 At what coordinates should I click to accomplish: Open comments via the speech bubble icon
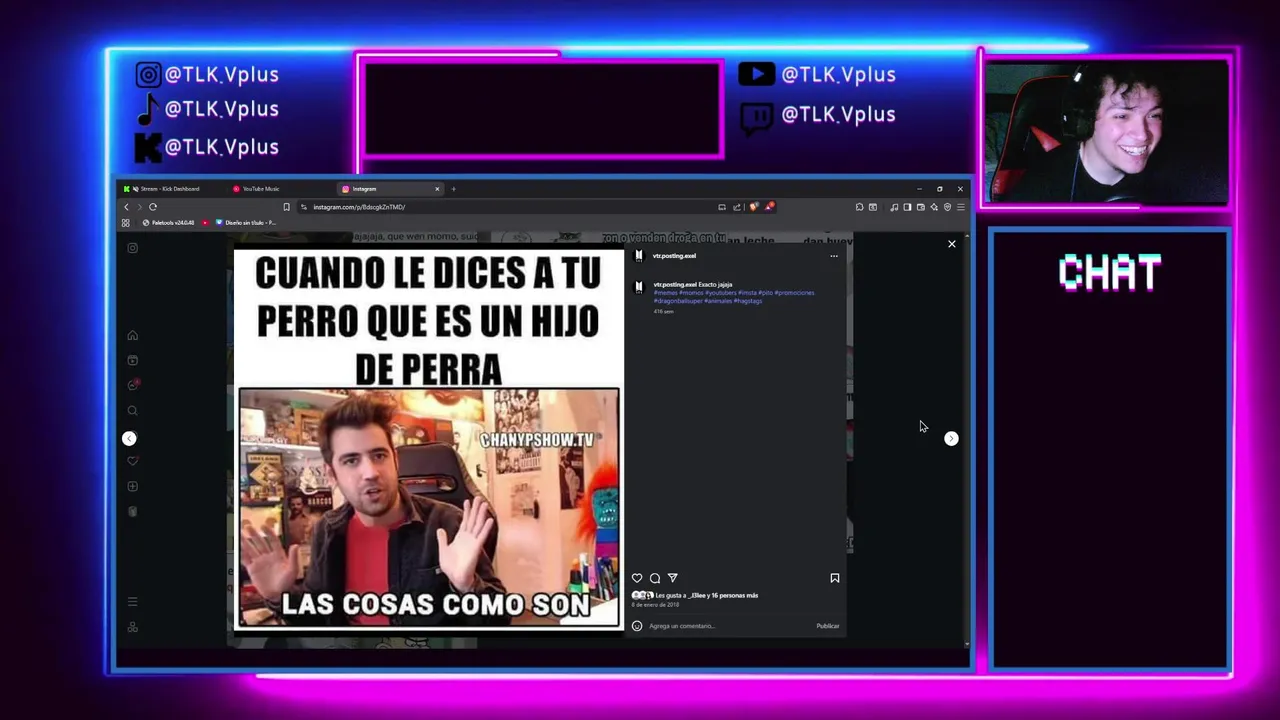click(655, 578)
